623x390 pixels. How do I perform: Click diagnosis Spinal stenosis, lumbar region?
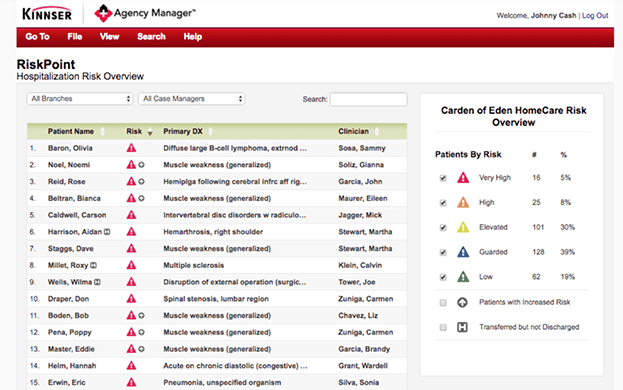[x=216, y=299]
